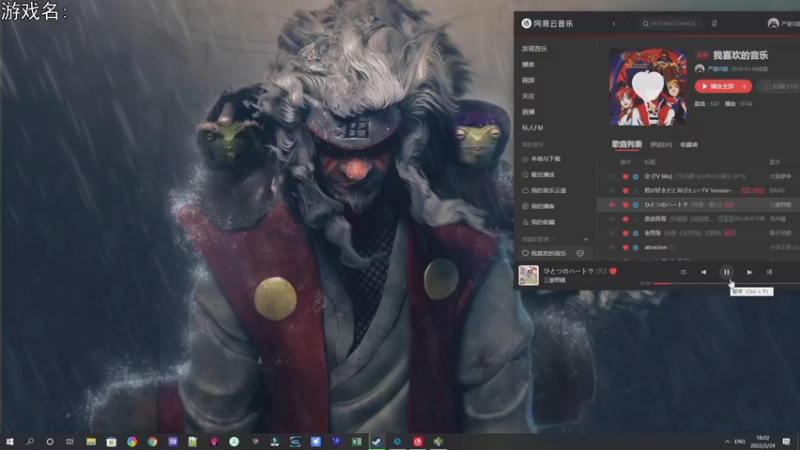Select the song attraction
This screenshot has width=800, height=450.
[x=656, y=247]
